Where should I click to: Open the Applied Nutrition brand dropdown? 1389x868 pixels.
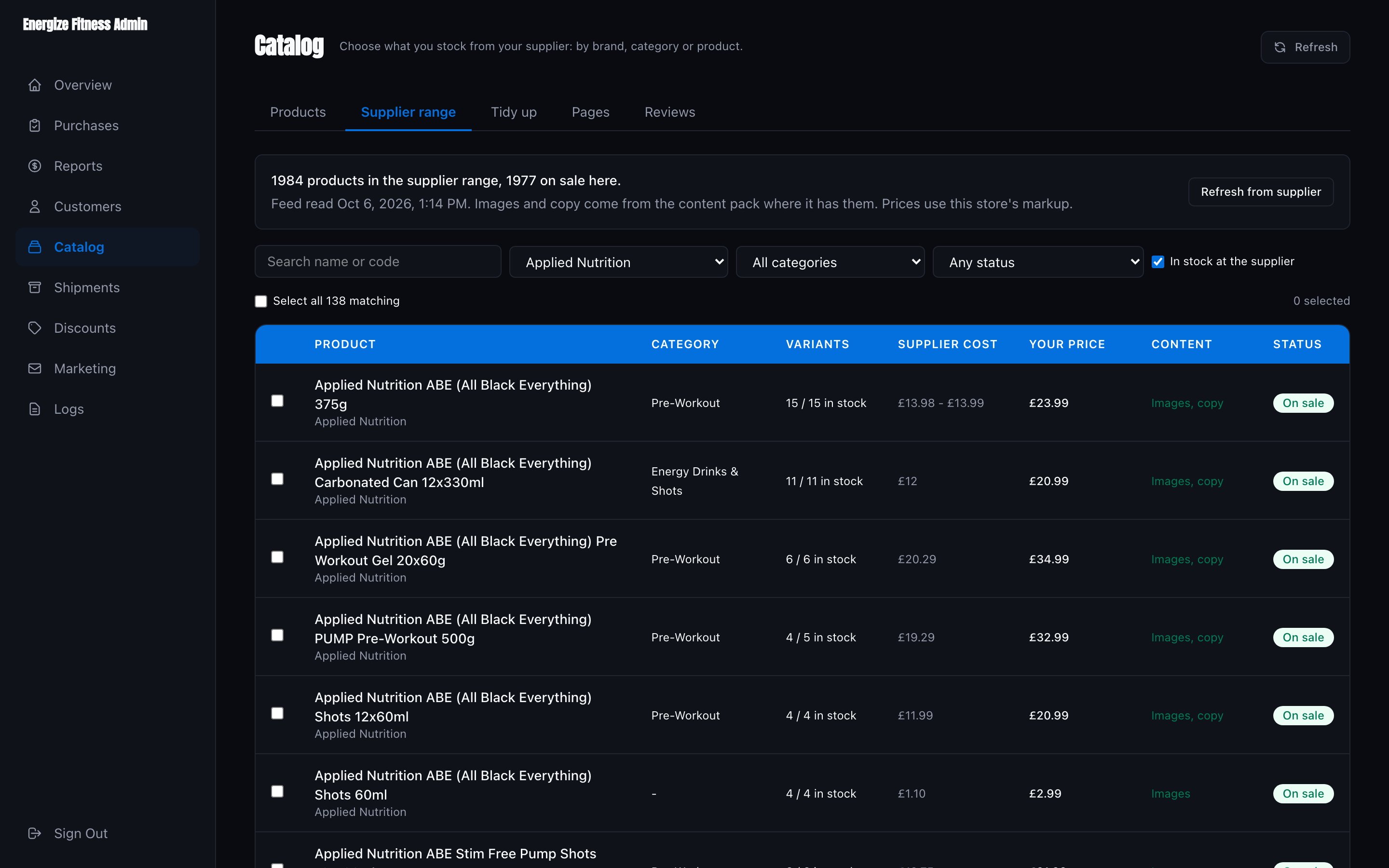tap(618, 262)
